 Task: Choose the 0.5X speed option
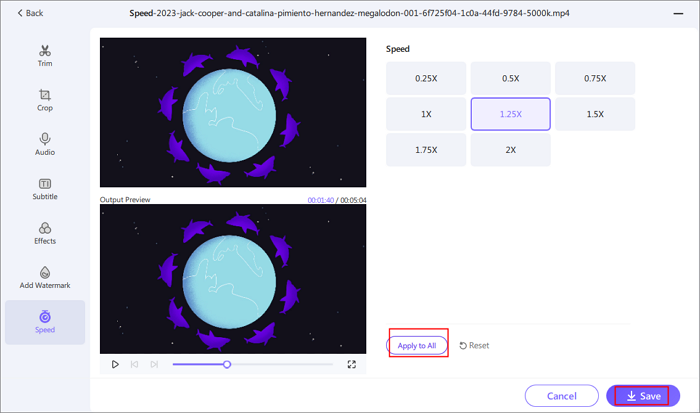point(510,78)
